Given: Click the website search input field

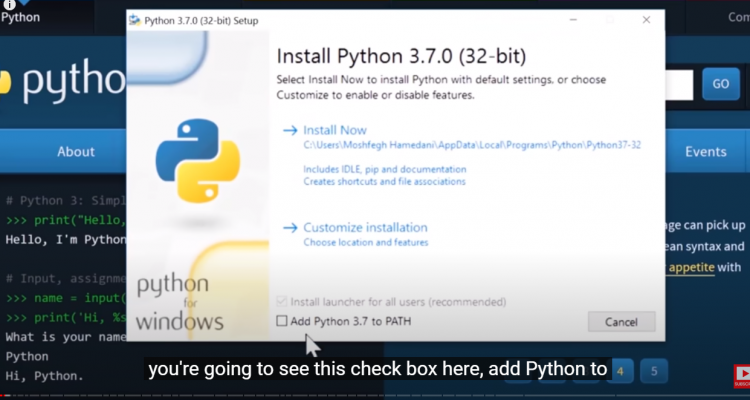Looking at the screenshot, I should pyautogui.click(x=679, y=85).
